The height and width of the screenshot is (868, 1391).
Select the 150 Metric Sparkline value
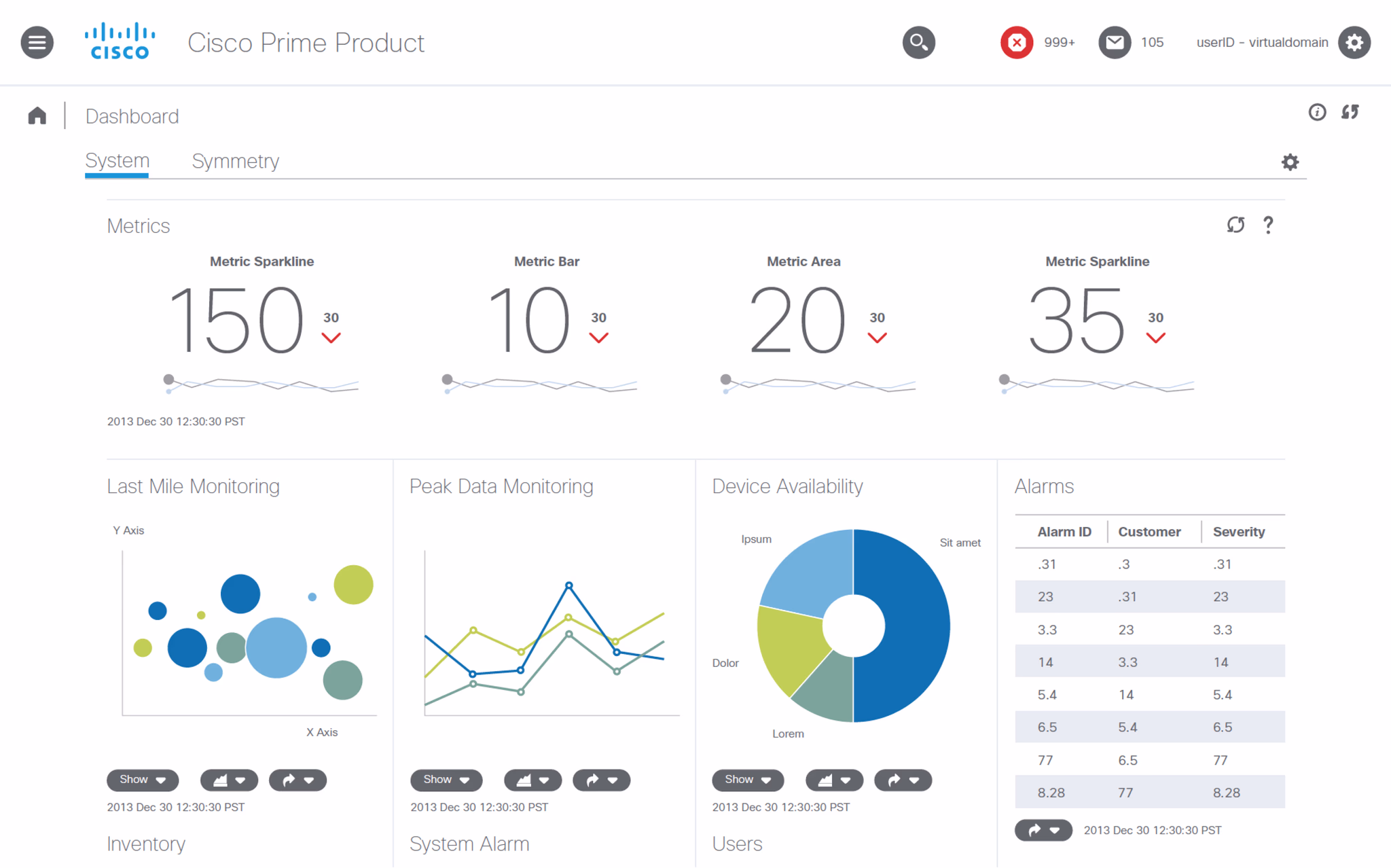(236, 319)
